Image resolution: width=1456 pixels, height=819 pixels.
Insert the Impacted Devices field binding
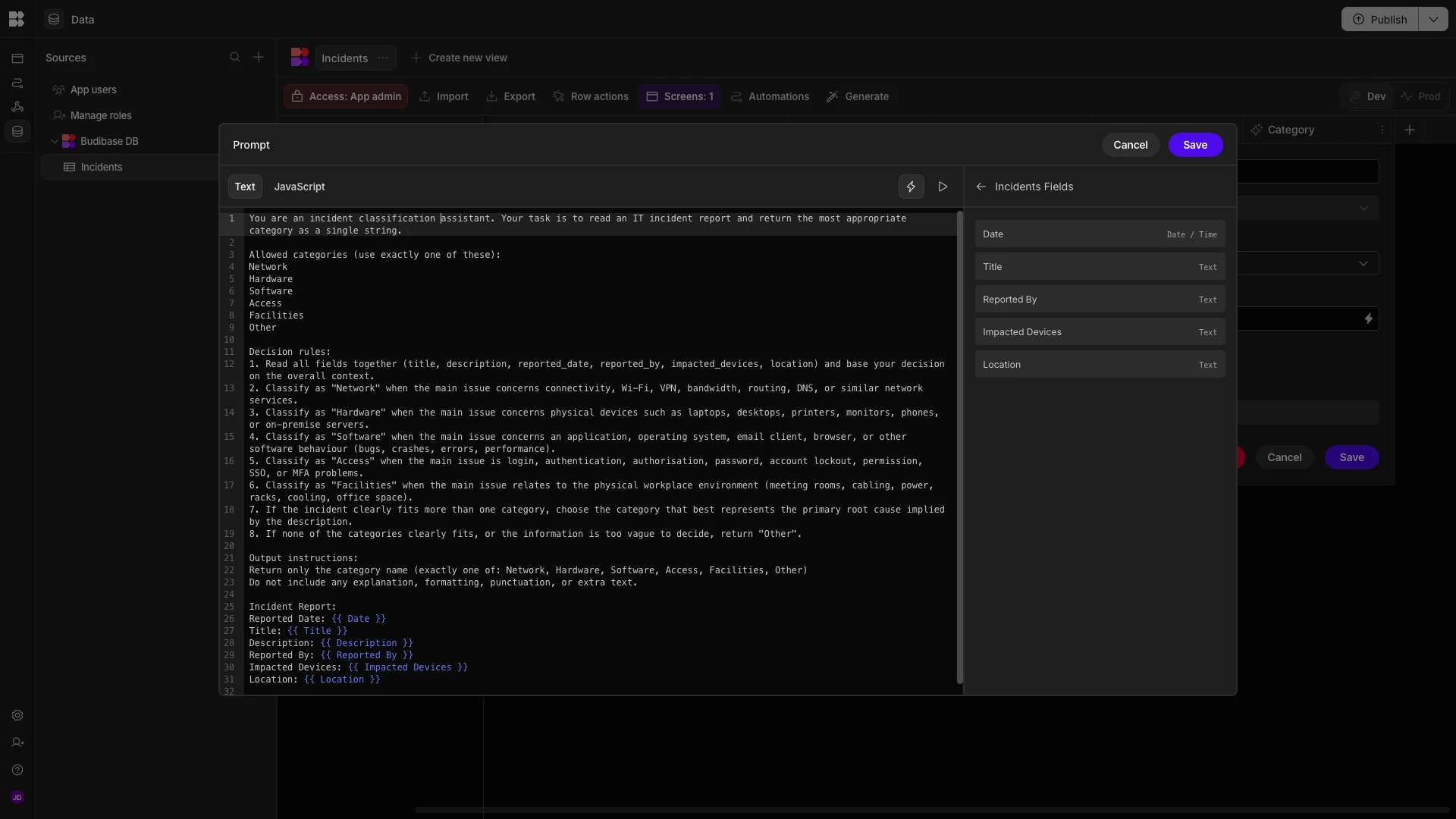pyautogui.click(x=1099, y=332)
